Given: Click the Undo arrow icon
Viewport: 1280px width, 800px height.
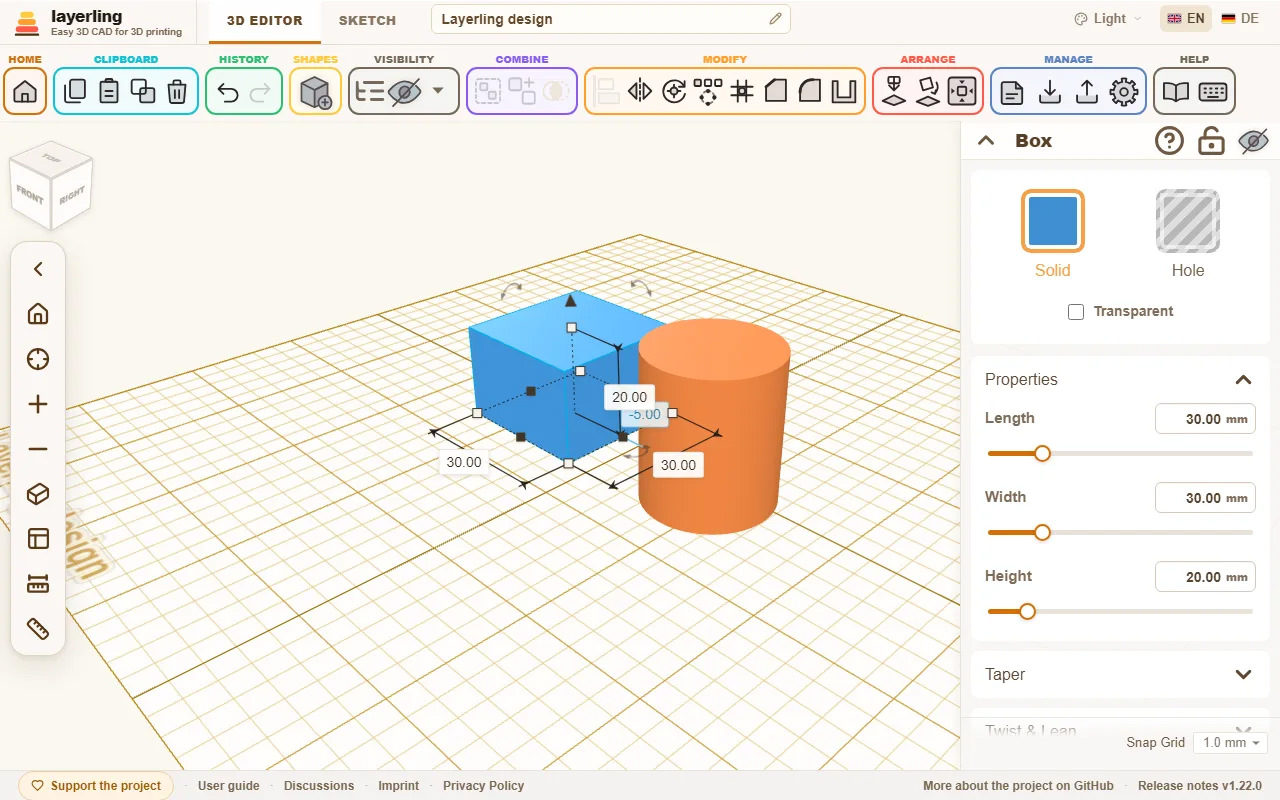Looking at the screenshot, I should tap(228, 92).
